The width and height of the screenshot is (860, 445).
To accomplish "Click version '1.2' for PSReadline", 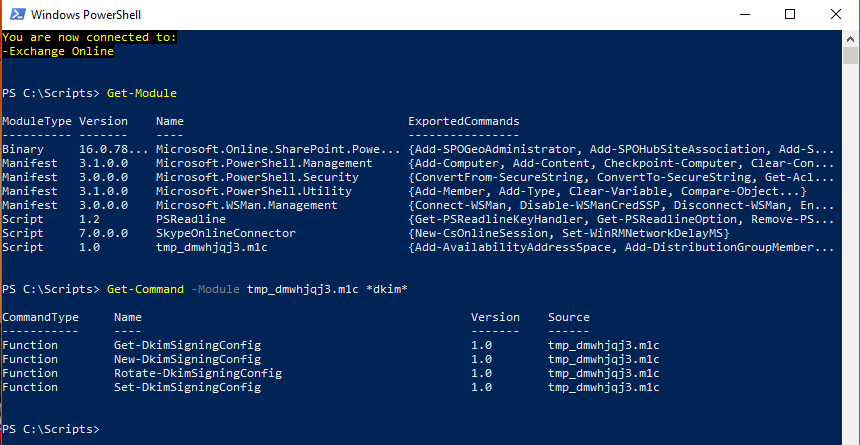I will click(x=89, y=219).
